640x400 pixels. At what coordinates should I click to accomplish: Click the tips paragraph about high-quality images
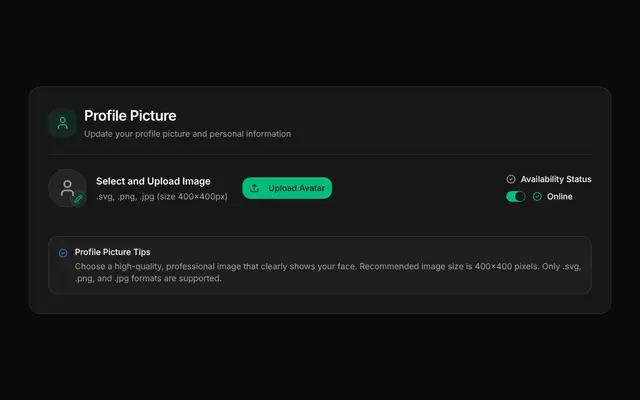(328, 272)
